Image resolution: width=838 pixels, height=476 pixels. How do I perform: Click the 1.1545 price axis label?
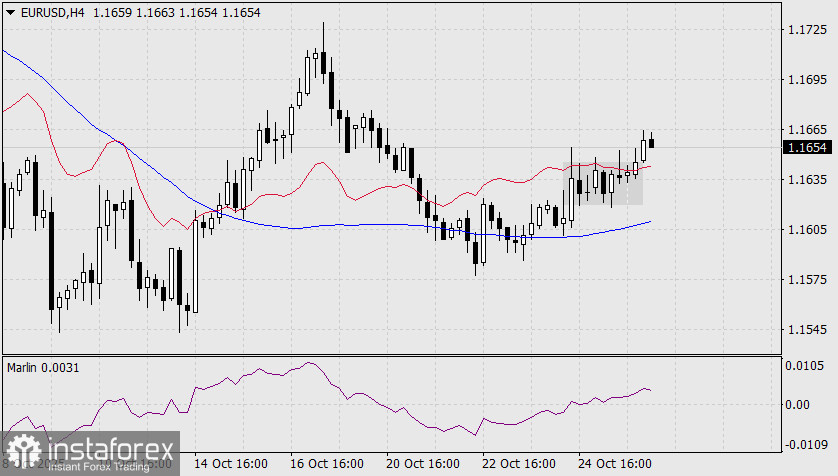tap(807, 329)
